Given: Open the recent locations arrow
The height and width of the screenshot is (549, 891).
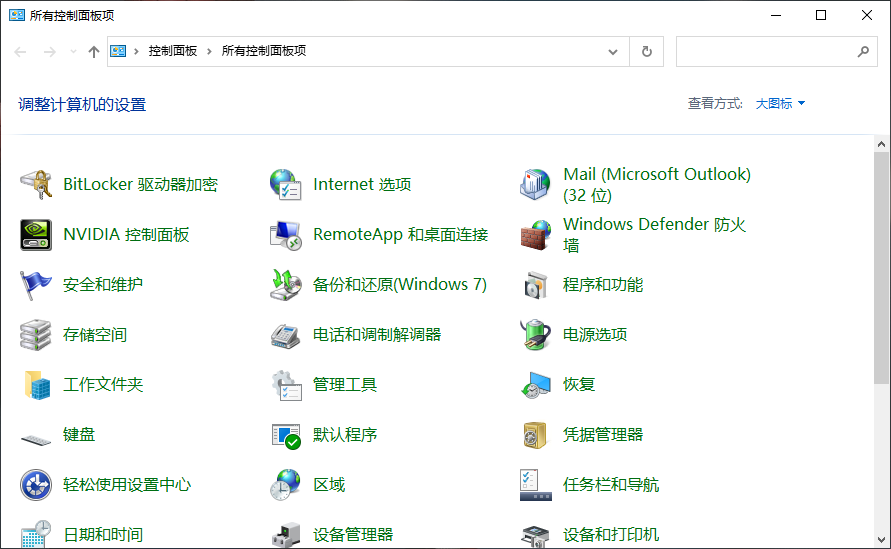Looking at the screenshot, I should [x=73, y=51].
